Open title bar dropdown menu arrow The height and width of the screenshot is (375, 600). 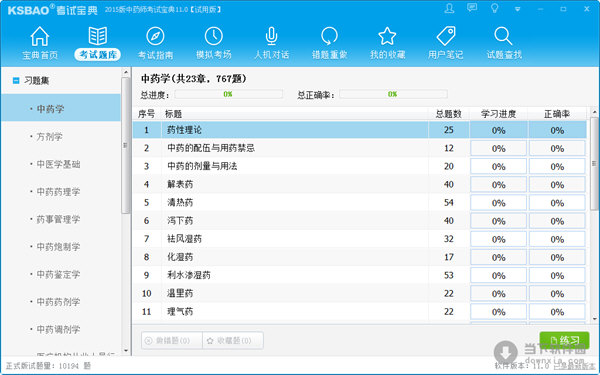pos(517,9)
